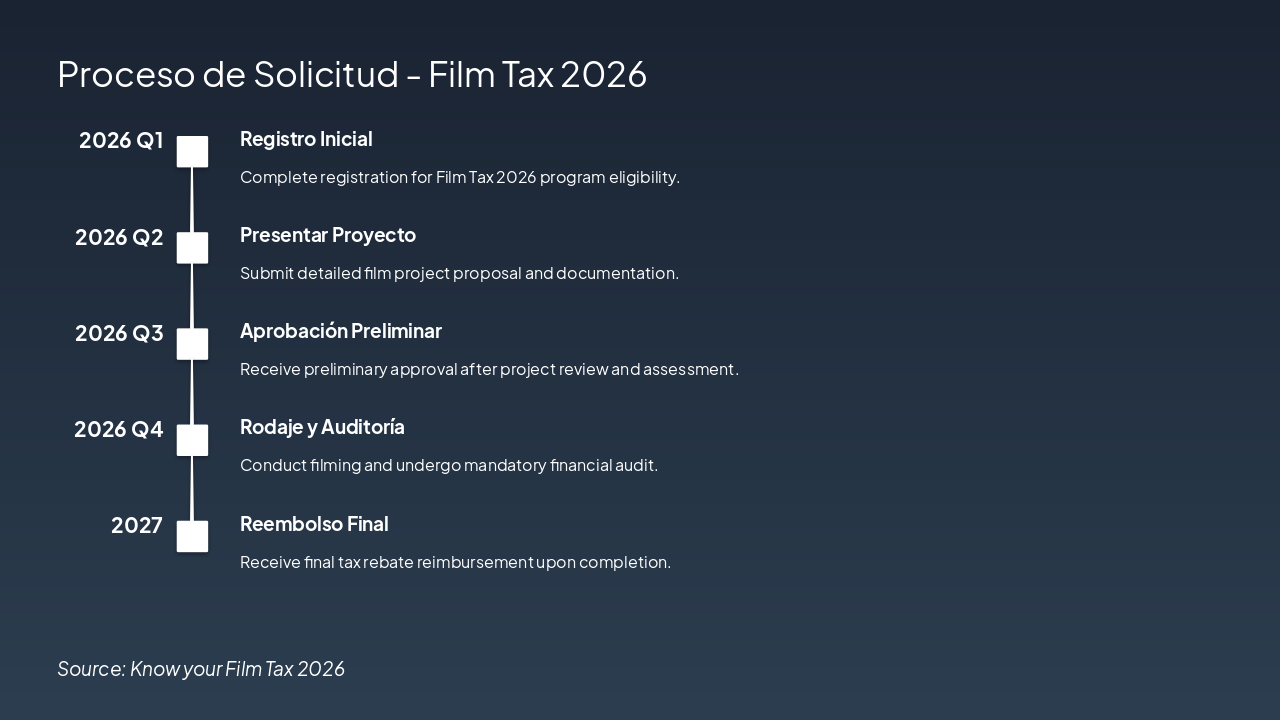Select the 'Submit detailed film project' description
Viewport: 1280px width, 720px height.
coord(459,273)
